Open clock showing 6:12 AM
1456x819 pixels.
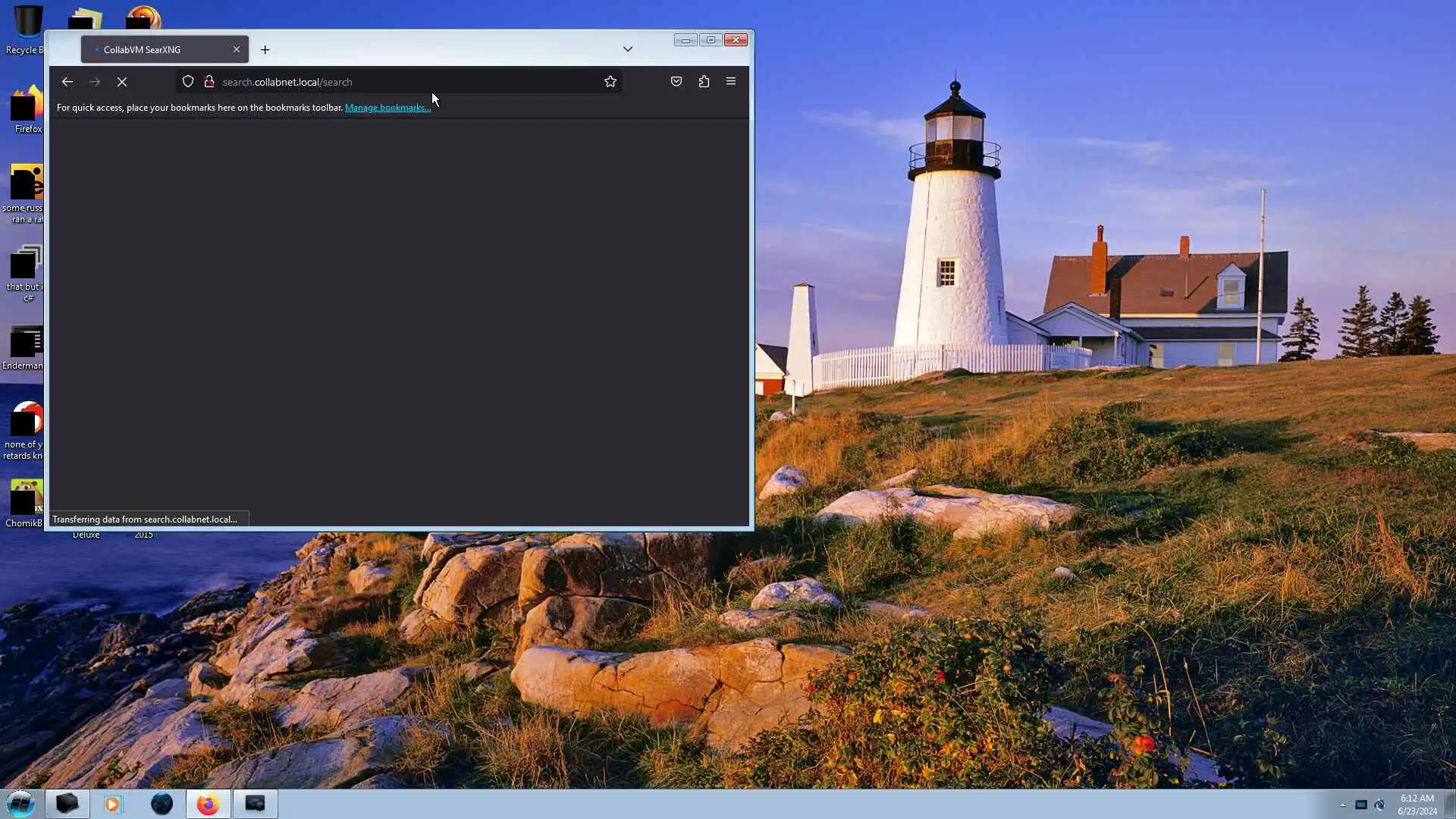coord(1417,804)
